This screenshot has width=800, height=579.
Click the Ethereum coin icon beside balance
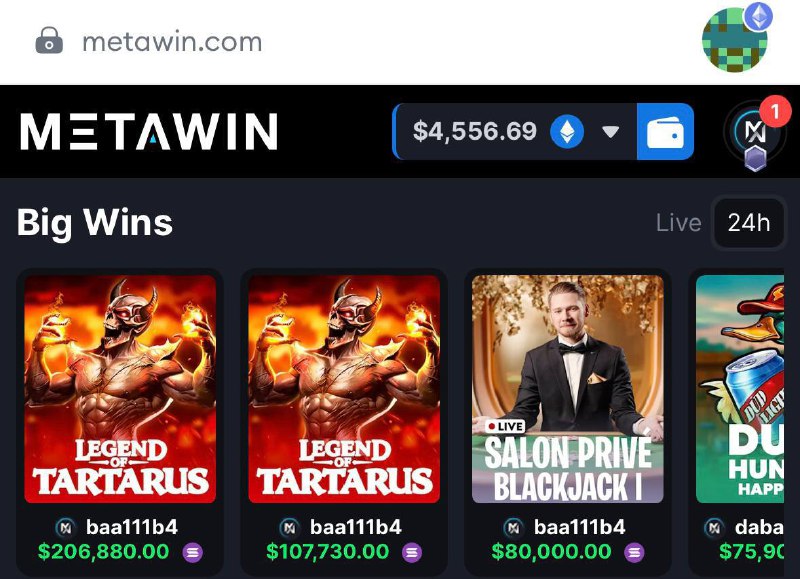[x=567, y=132]
